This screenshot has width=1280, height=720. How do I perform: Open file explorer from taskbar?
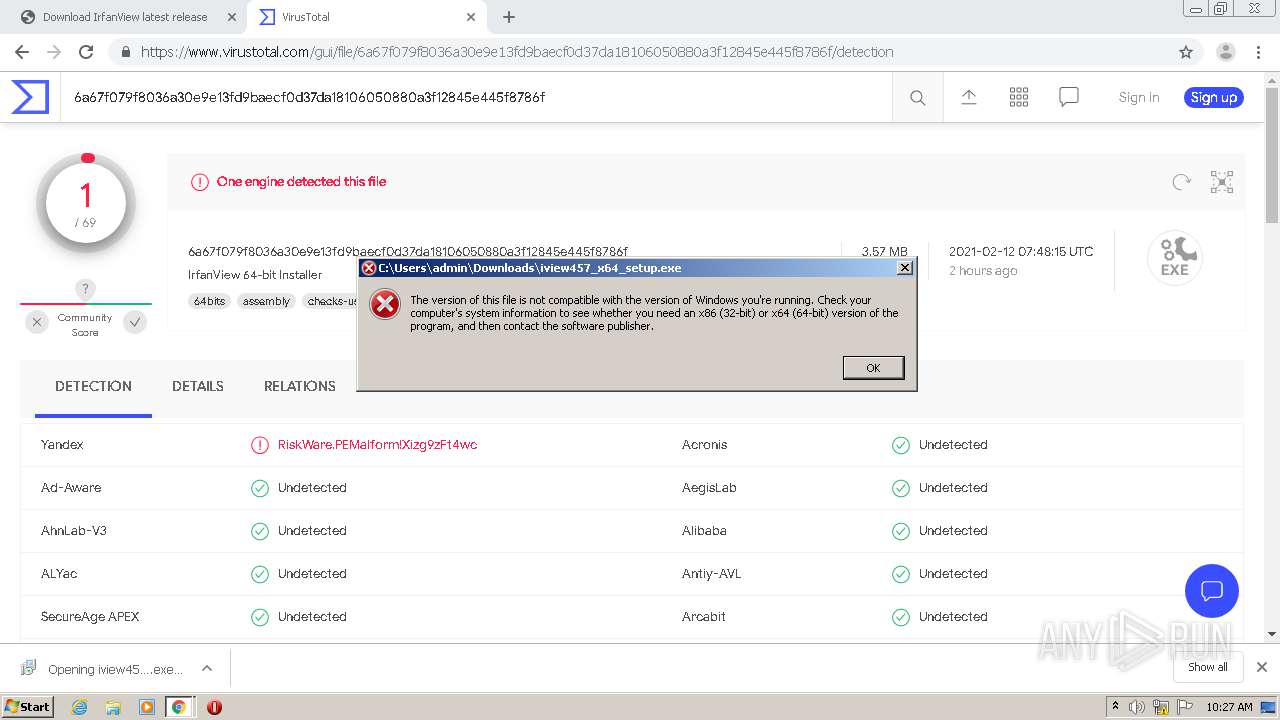coord(113,707)
